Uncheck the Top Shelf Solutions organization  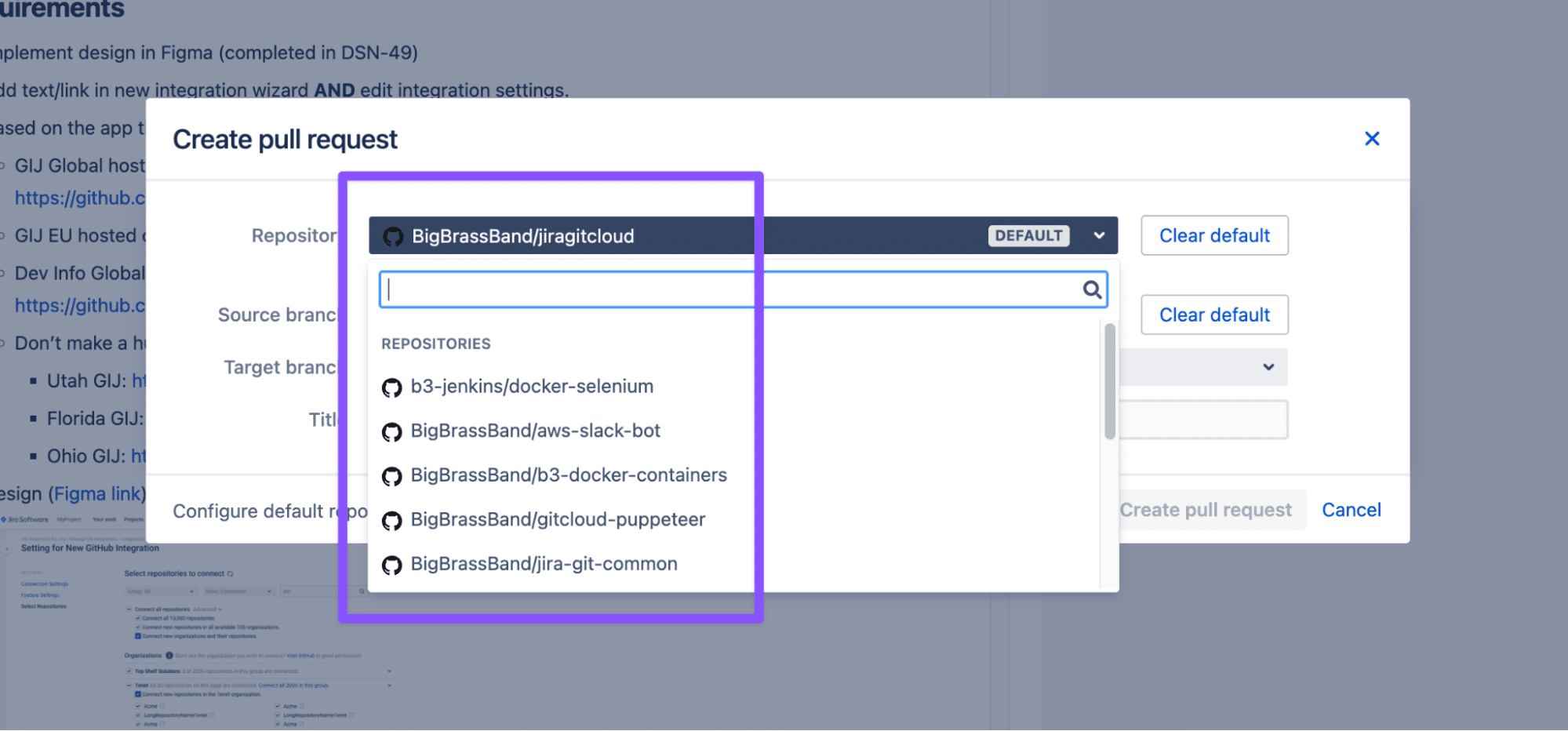pos(129,671)
